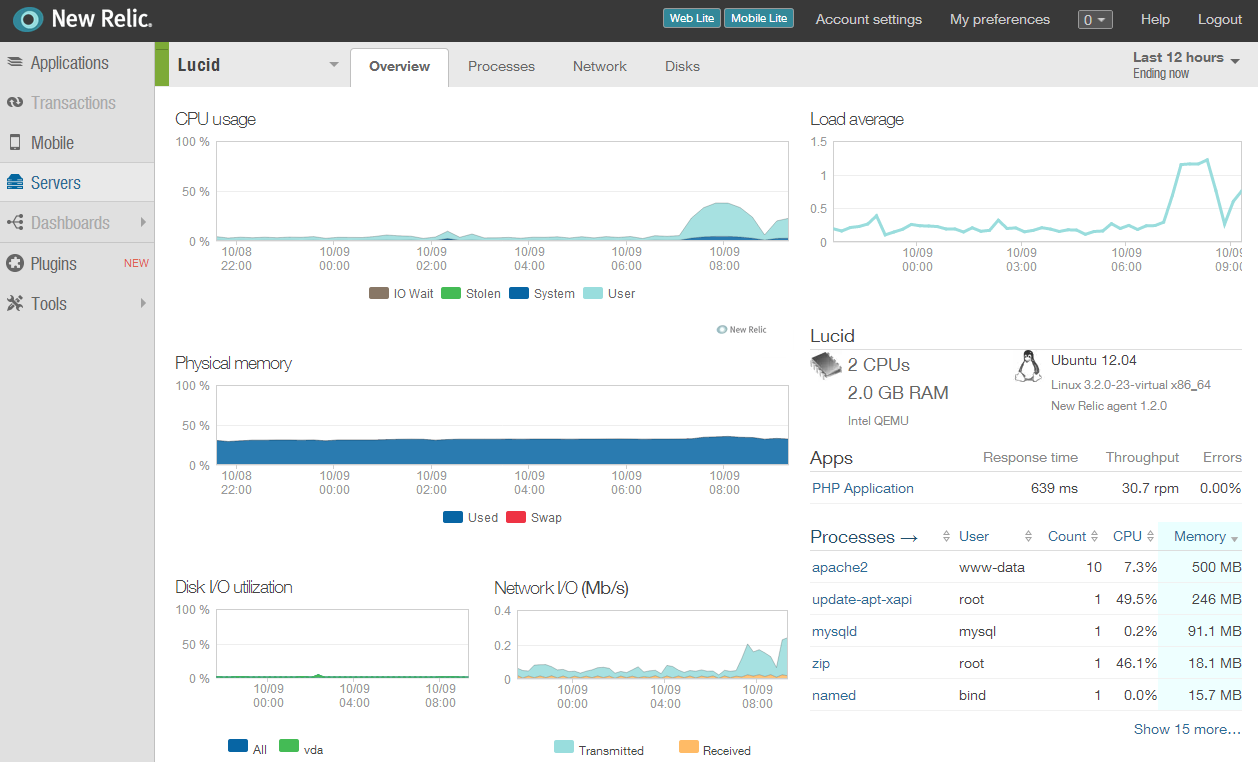Select the Servers icon in sidebar

[15, 183]
